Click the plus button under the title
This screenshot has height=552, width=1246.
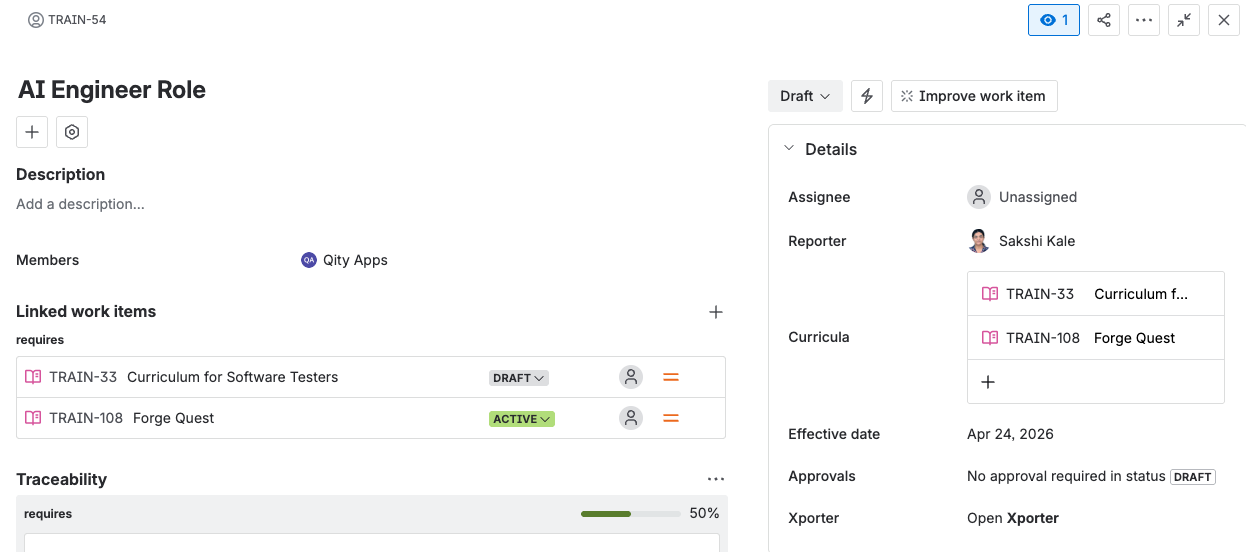pos(32,132)
